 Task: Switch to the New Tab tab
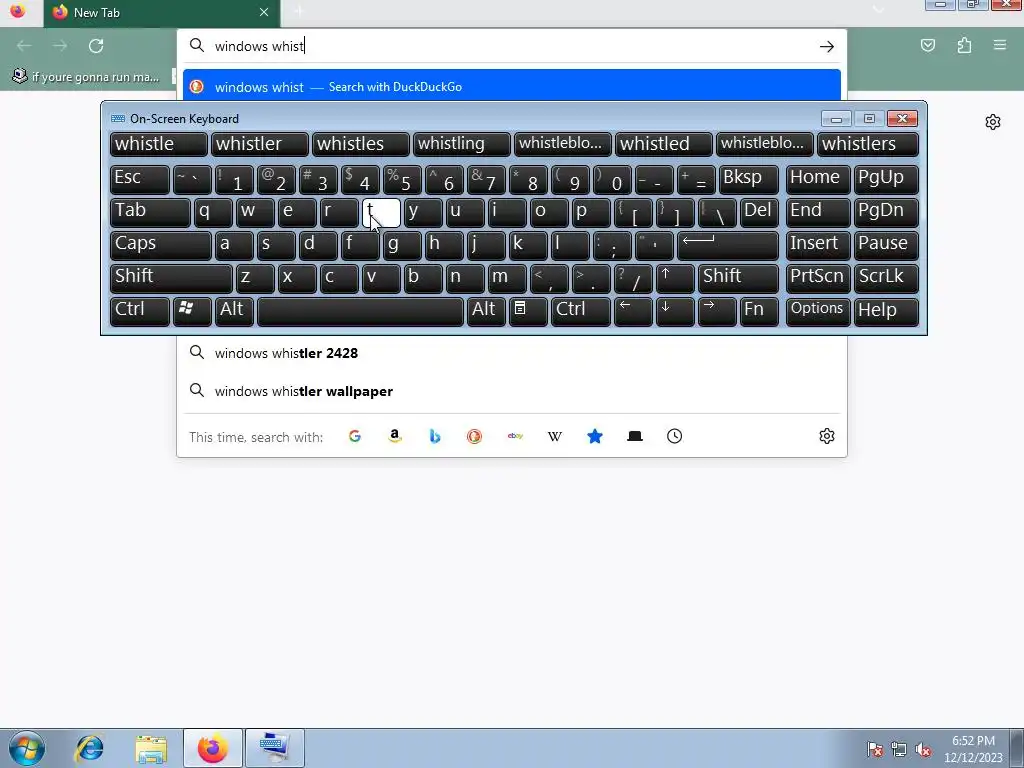click(x=162, y=12)
